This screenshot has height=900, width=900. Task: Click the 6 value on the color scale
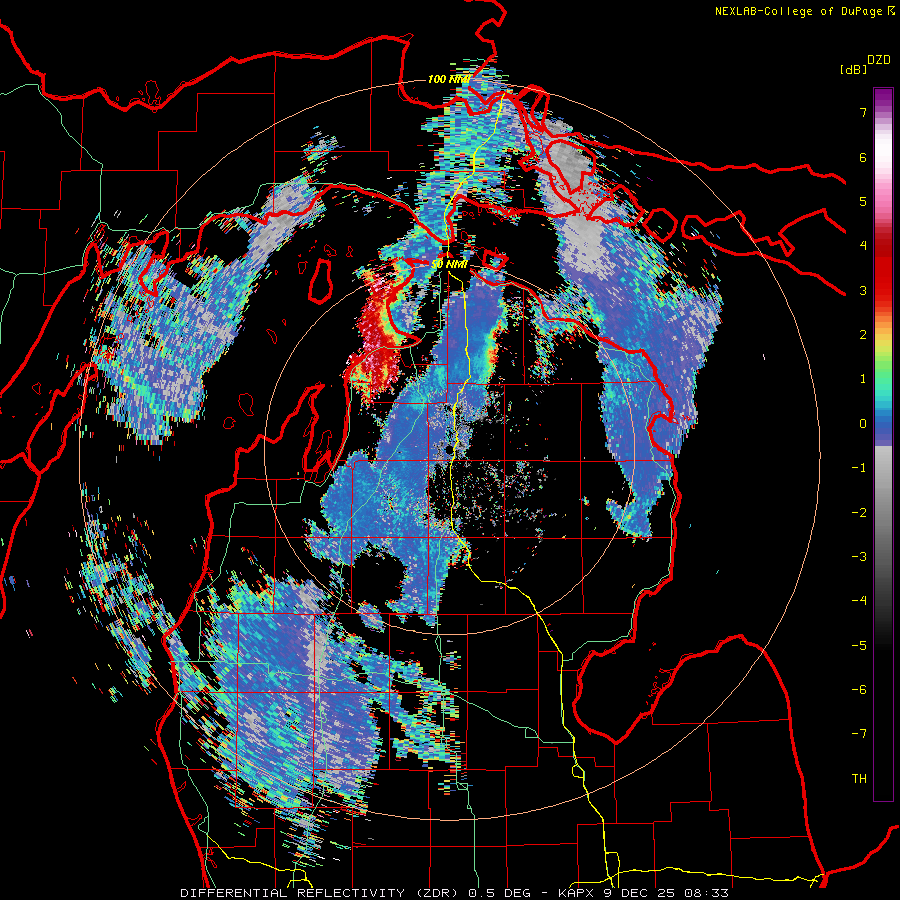coord(863,157)
